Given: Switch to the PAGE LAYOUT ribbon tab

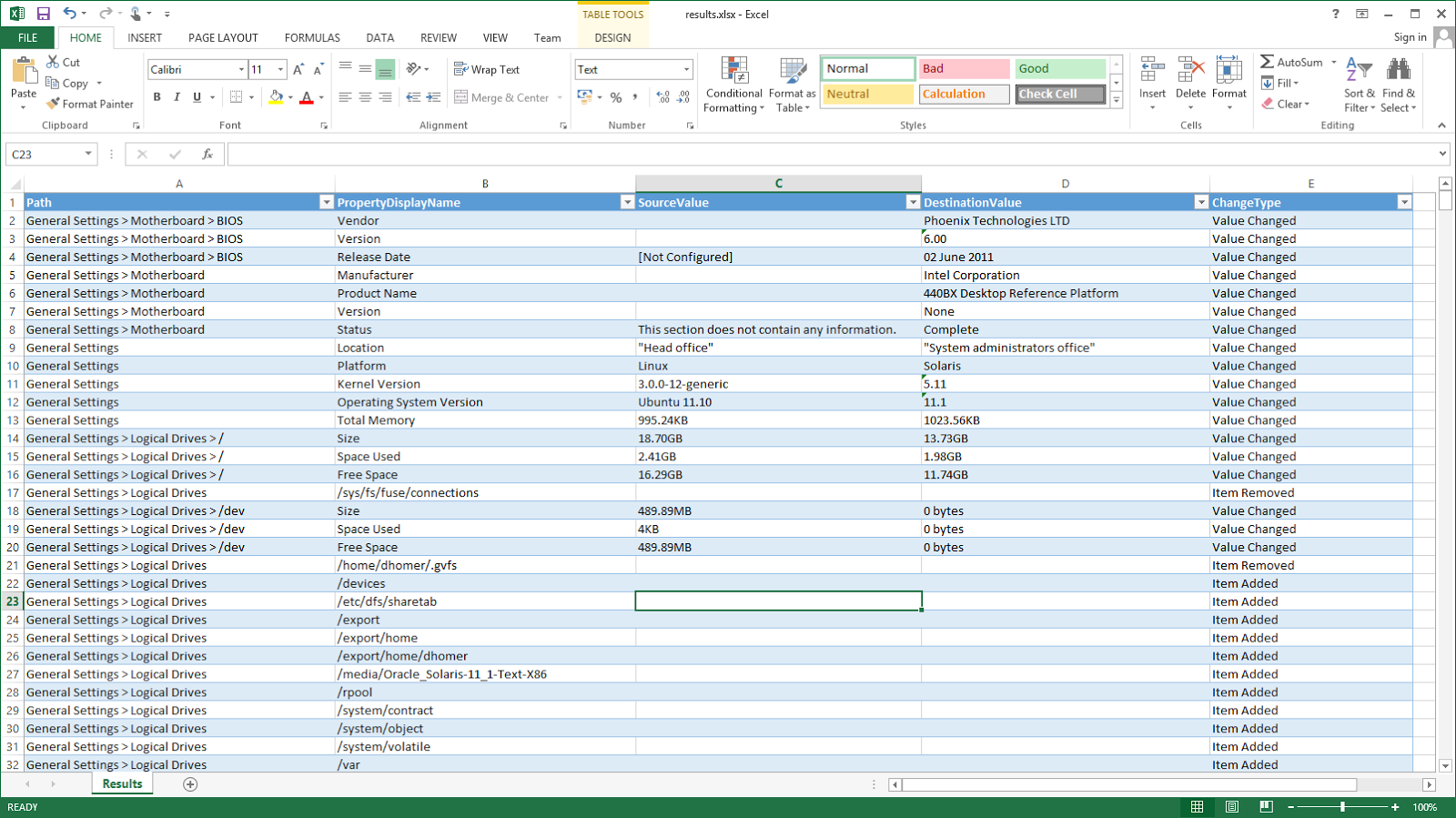Looking at the screenshot, I should (x=223, y=38).
